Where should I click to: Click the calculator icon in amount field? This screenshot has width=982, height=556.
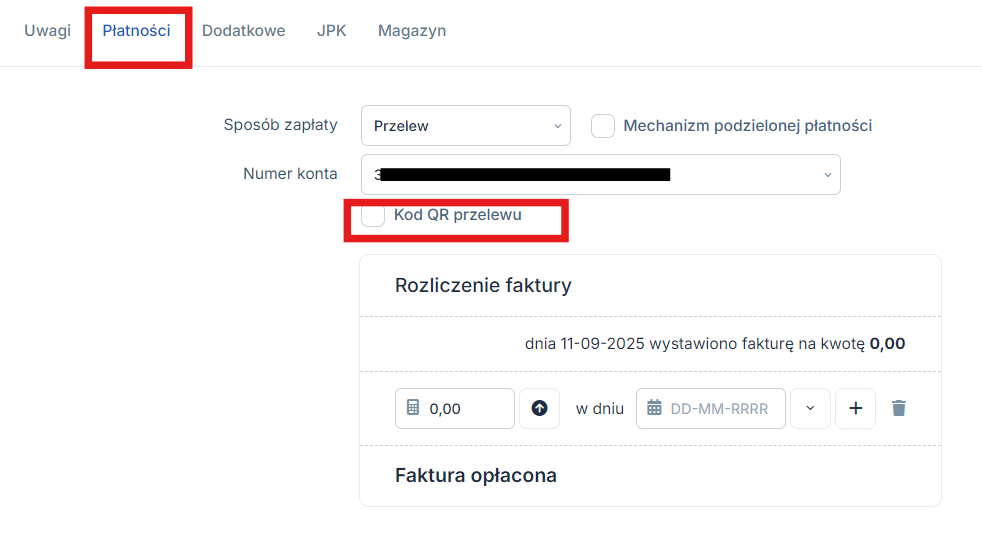click(413, 408)
